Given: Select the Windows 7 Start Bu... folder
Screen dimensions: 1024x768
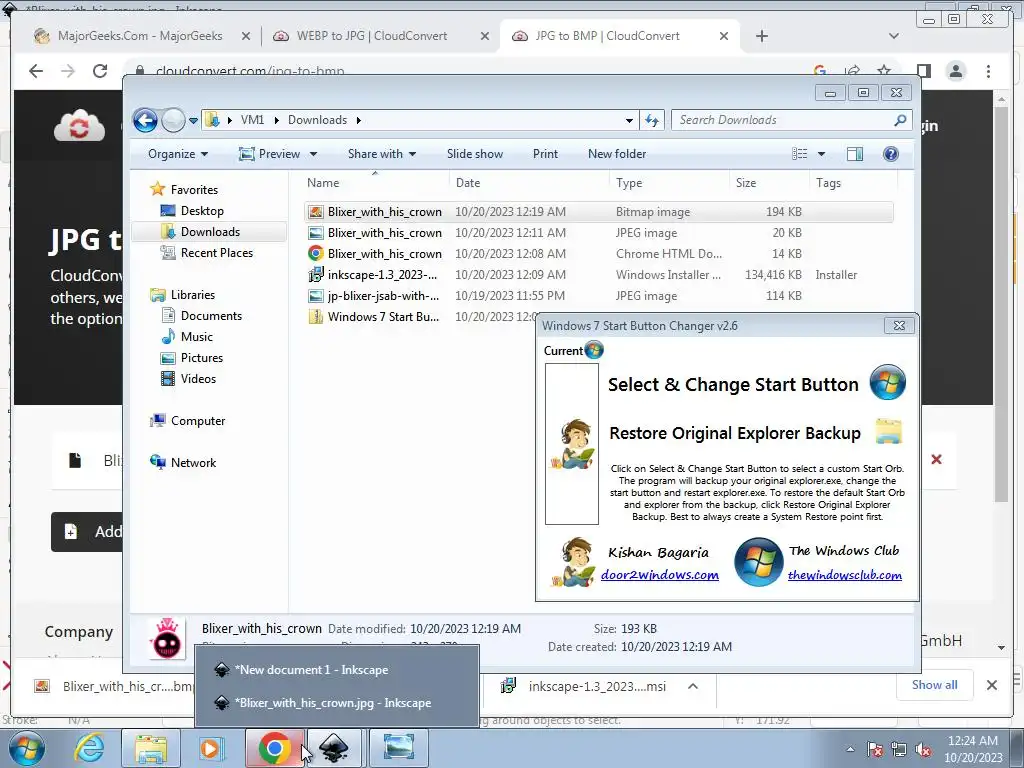Looking at the screenshot, I should 383,317.
